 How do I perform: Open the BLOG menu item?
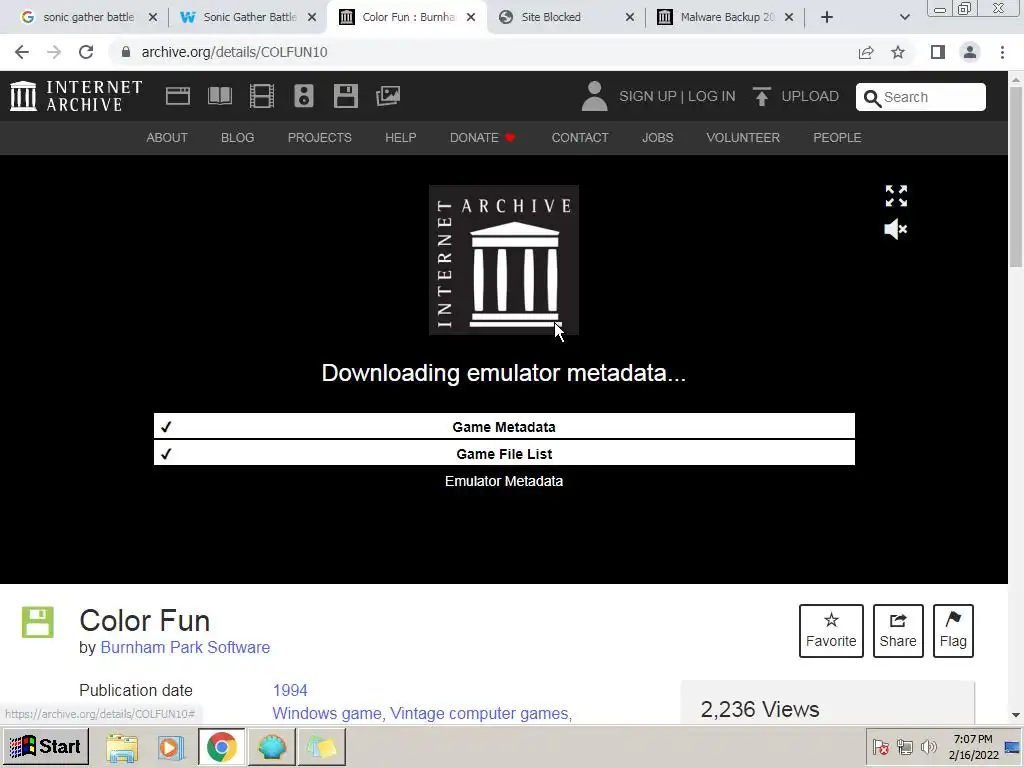[237, 138]
